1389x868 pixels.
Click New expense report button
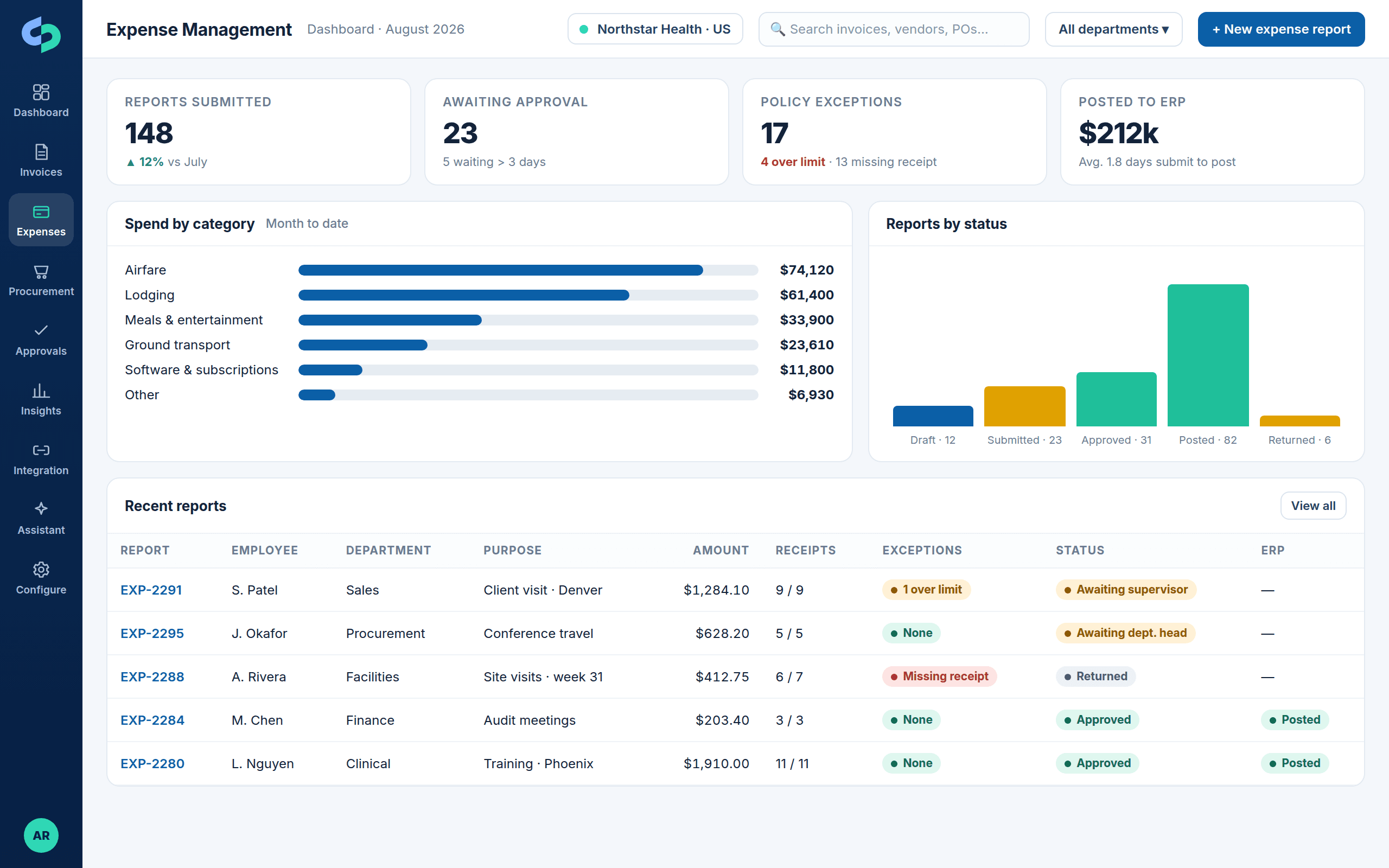1280,29
